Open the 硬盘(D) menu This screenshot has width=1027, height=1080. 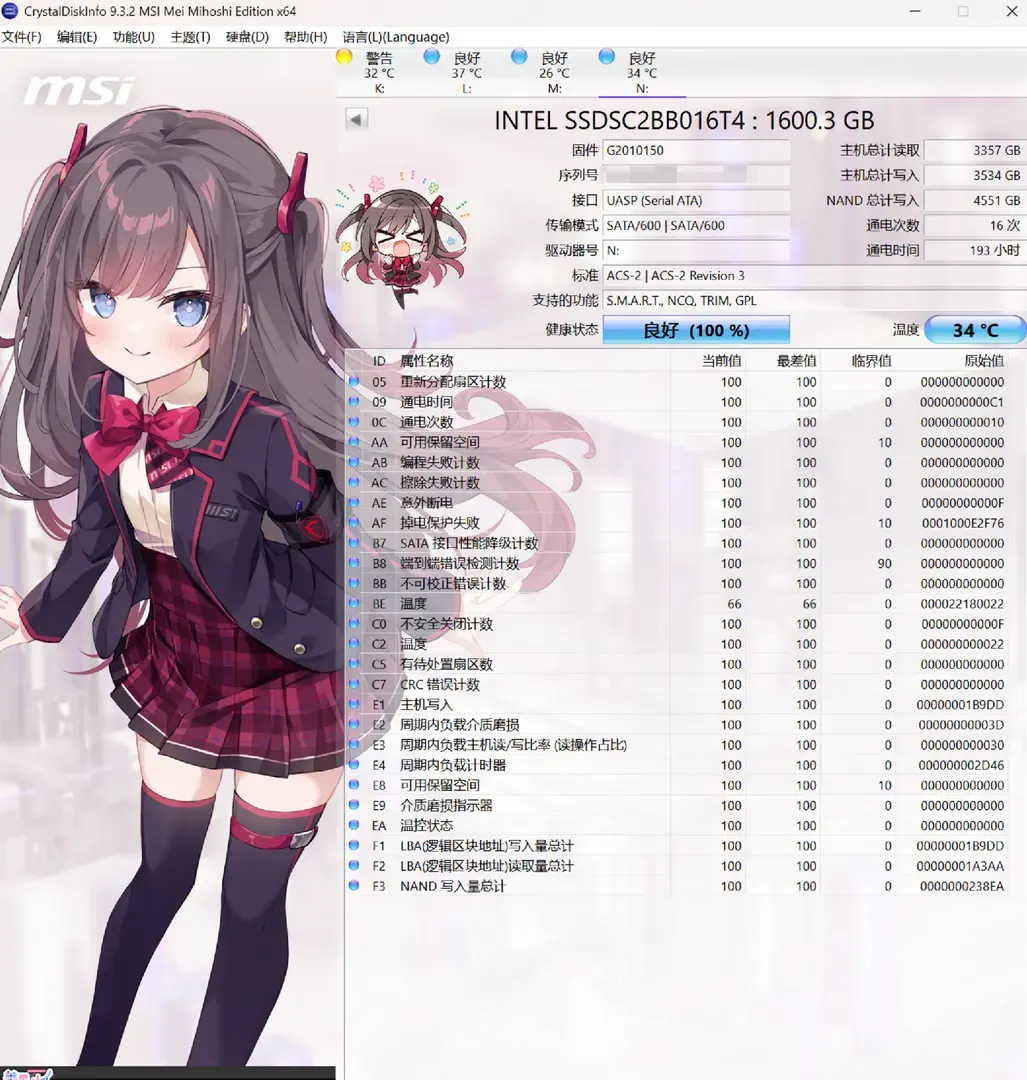[247, 37]
